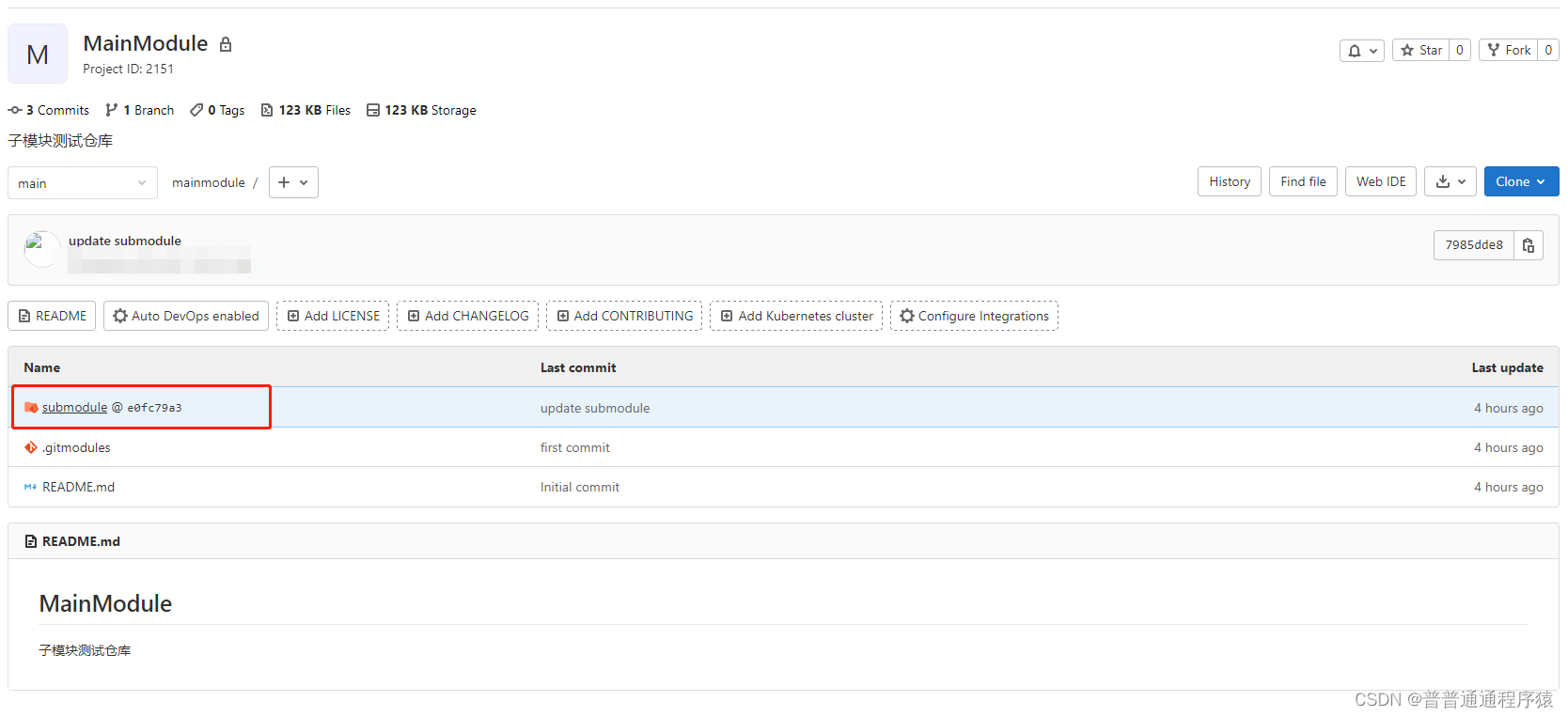
Task: Open the 123 KB Storage link
Action: pos(421,110)
